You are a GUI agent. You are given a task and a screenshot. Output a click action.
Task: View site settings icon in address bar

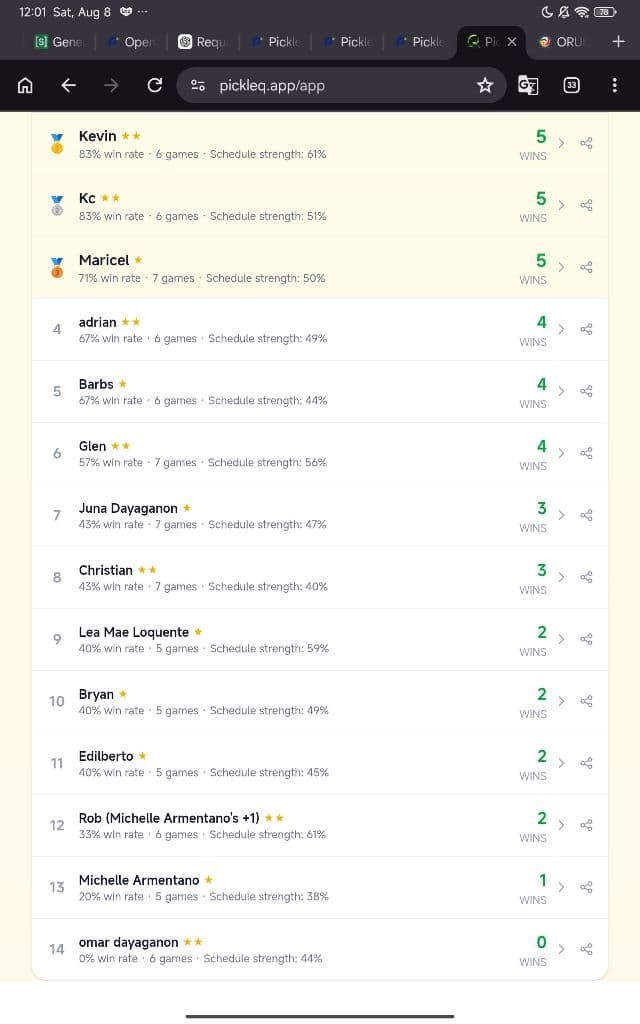click(x=198, y=86)
